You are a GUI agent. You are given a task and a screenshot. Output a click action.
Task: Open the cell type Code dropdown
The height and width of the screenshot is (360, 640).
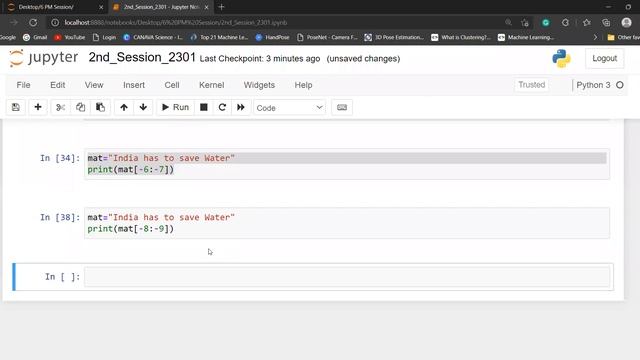click(x=289, y=108)
